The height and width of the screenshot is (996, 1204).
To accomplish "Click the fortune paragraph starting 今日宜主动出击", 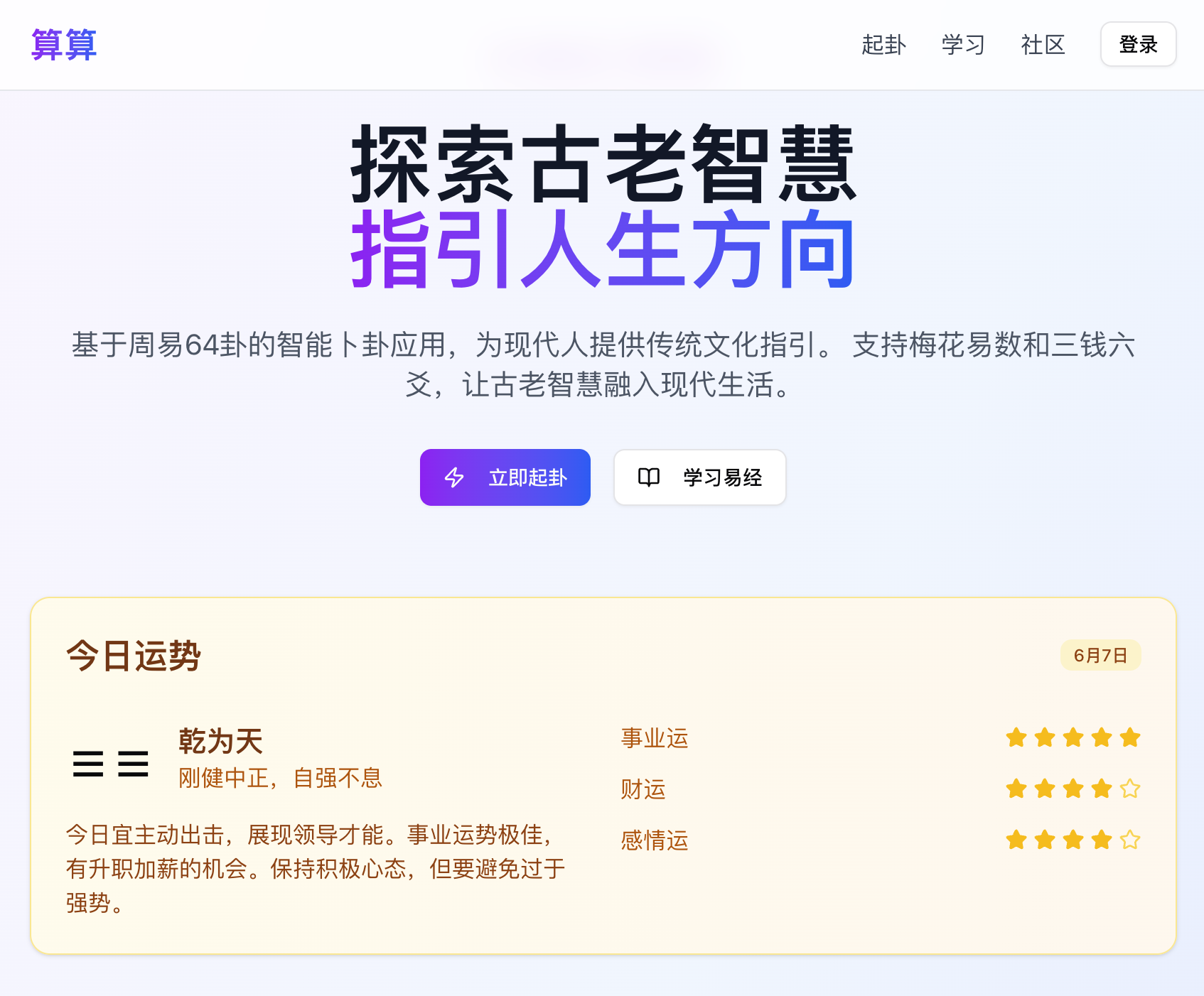I will (x=316, y=869).
